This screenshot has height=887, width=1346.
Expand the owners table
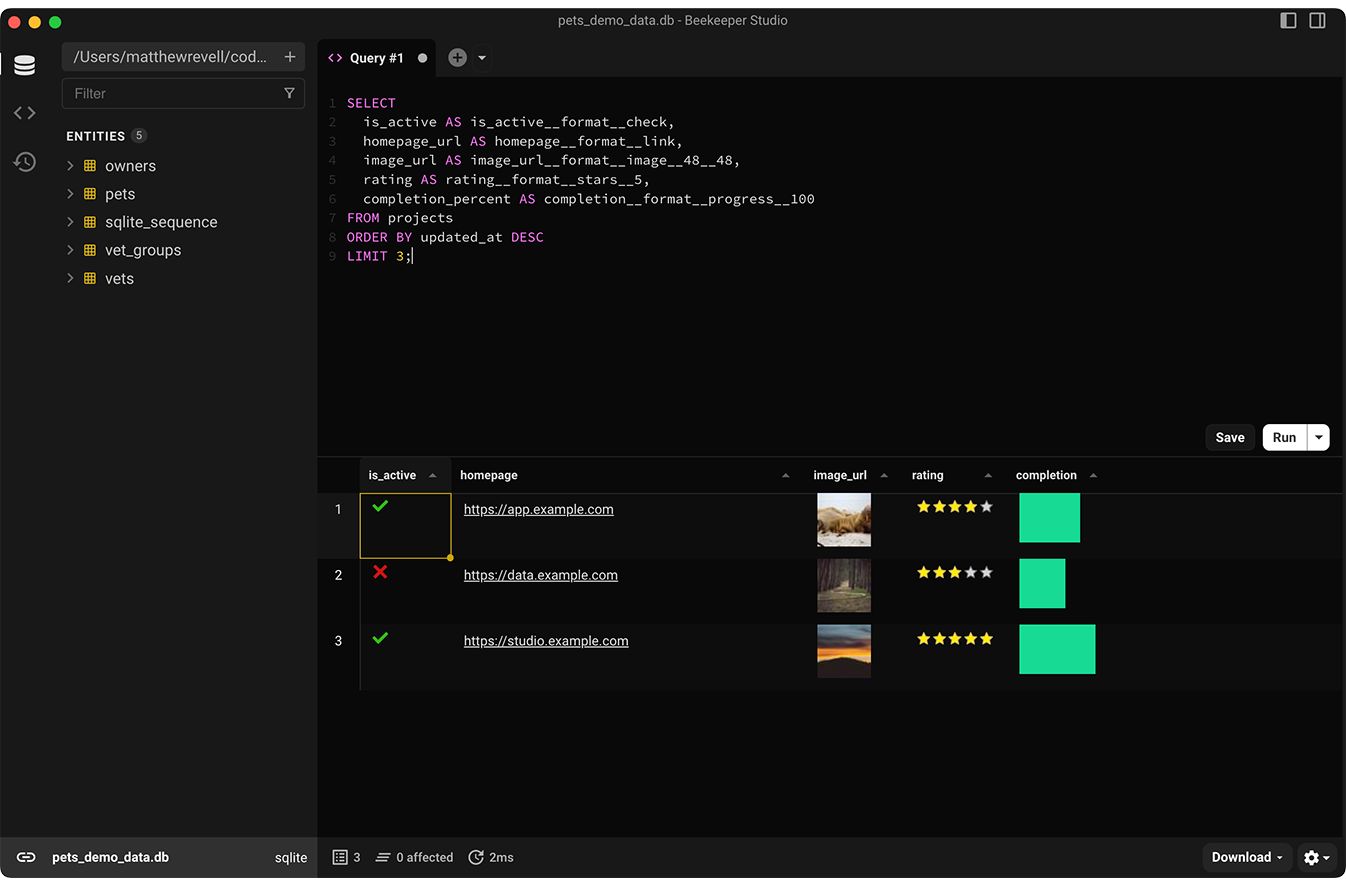coord(70,166)
